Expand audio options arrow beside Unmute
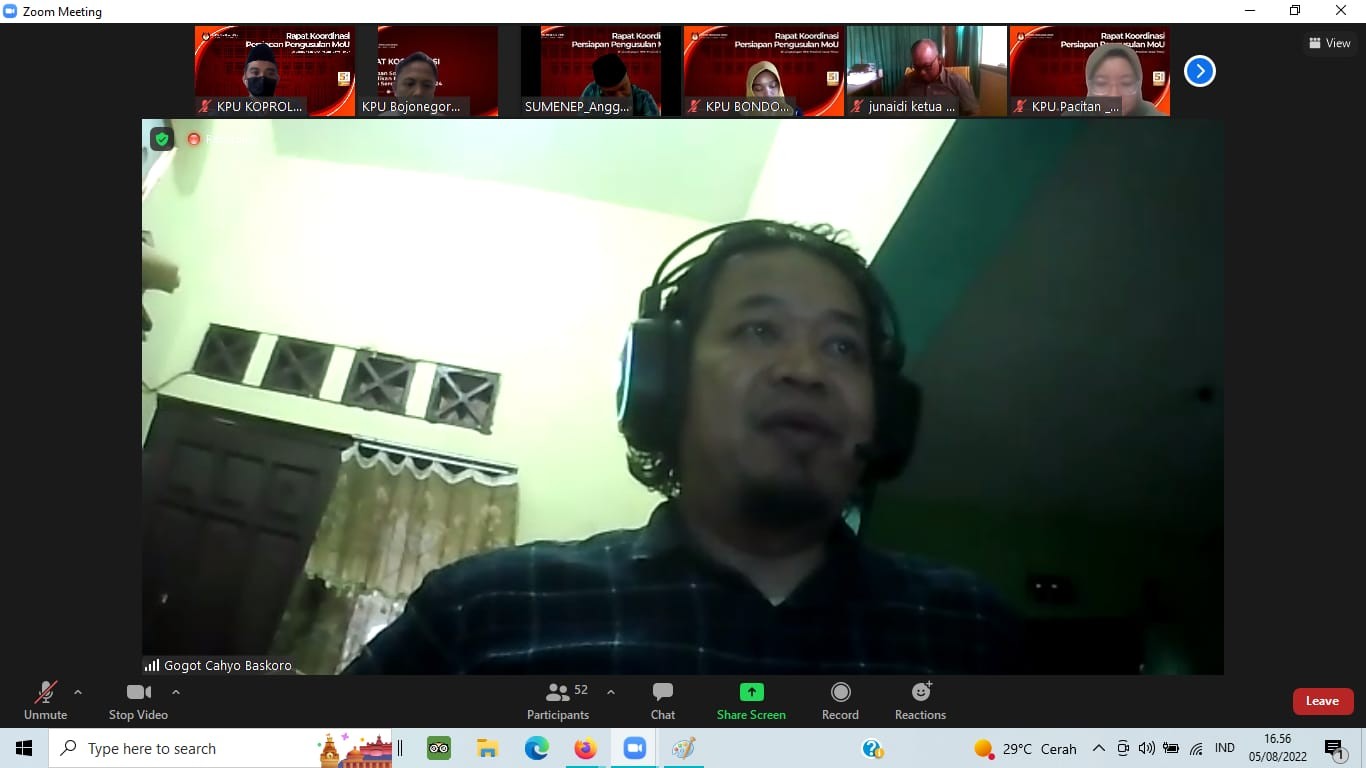Screen dimensions: 1366x768 (x=78, y=692)
